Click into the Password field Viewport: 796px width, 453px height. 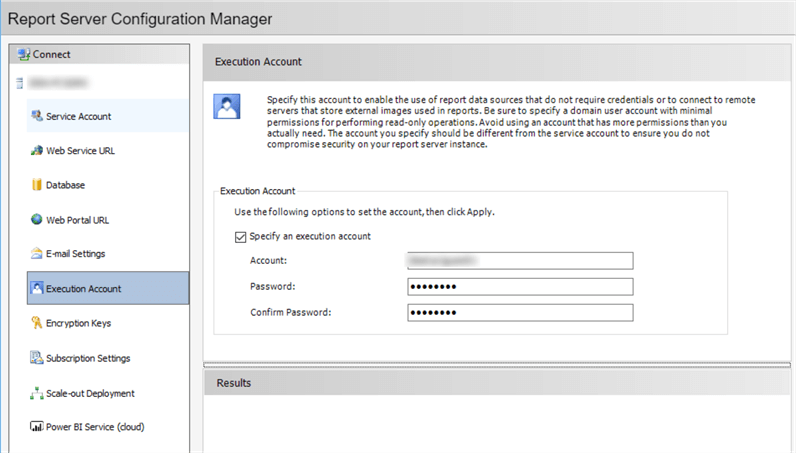click(520, 286)
